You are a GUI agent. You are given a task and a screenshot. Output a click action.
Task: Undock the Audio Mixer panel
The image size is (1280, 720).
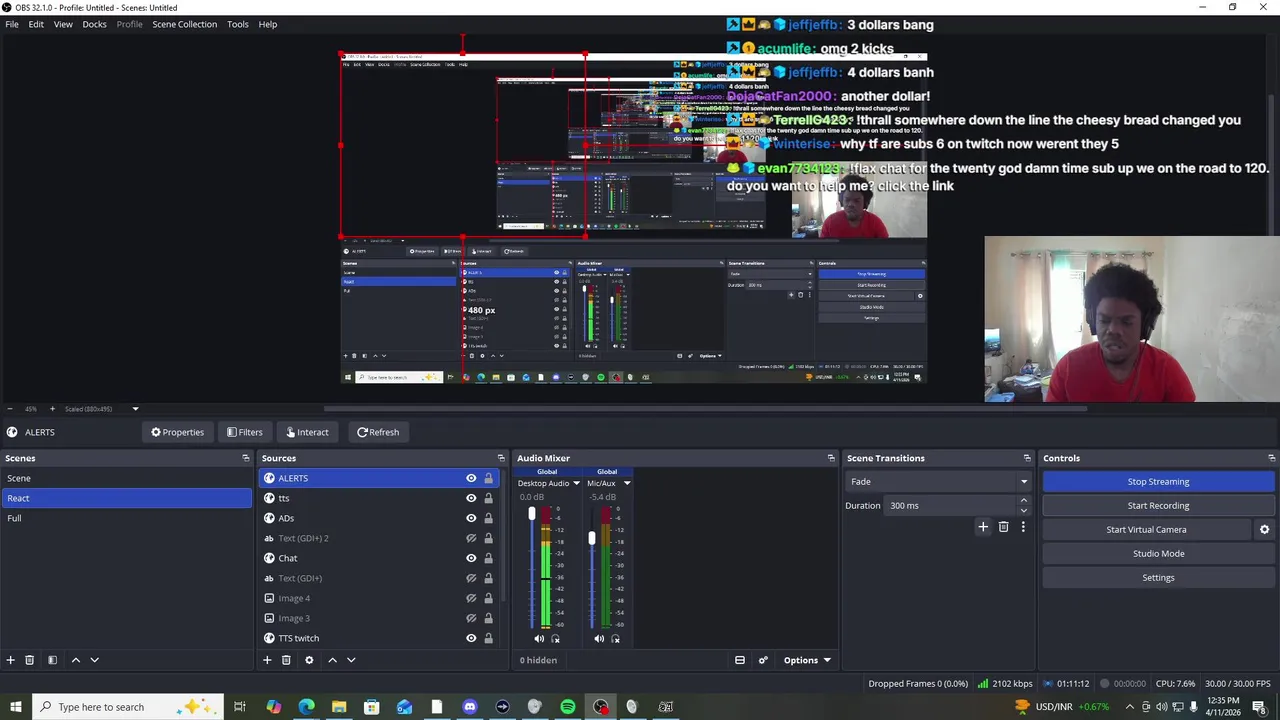tap(831, 458)
